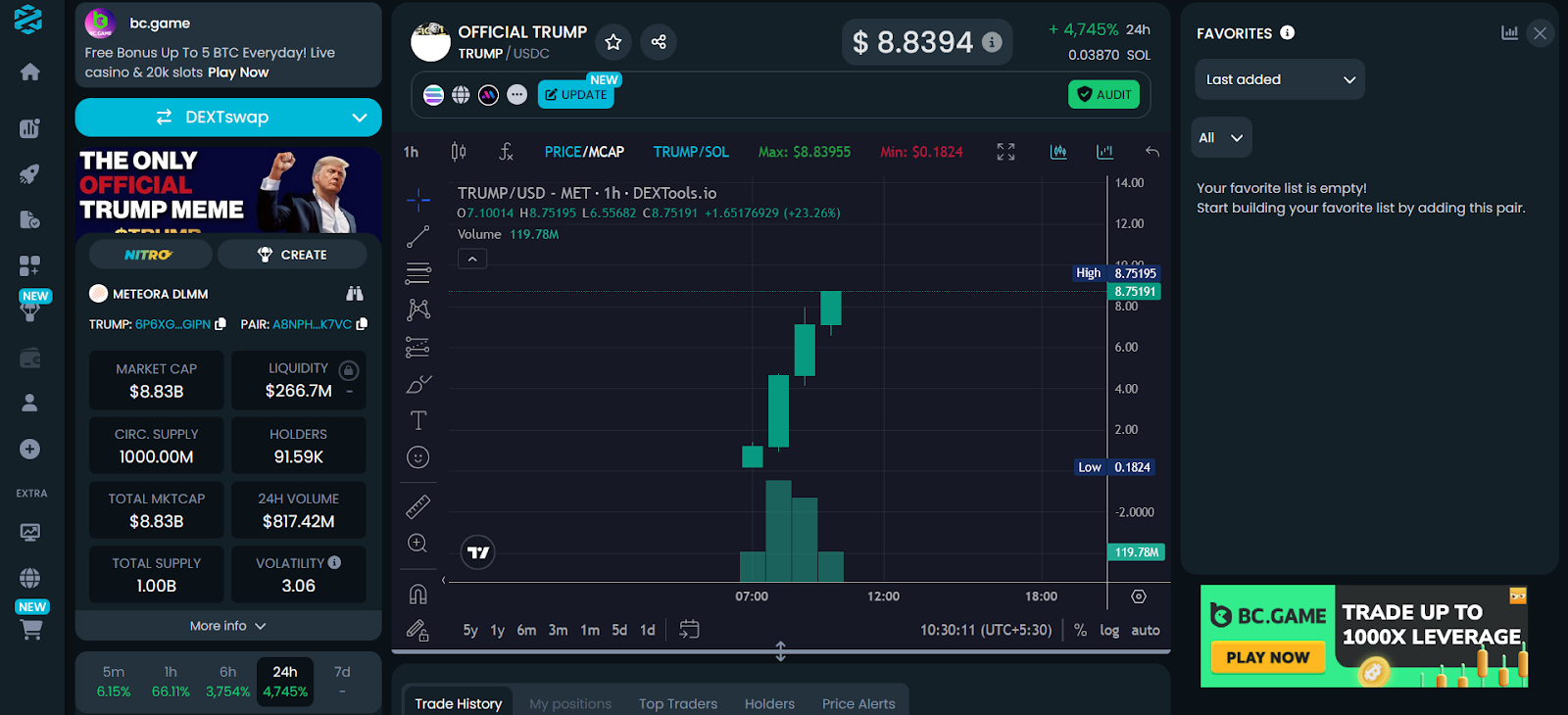Viewport: 1568px width, 715px height.
Task: Copy TRUMP token address
Action: (220, 324)
